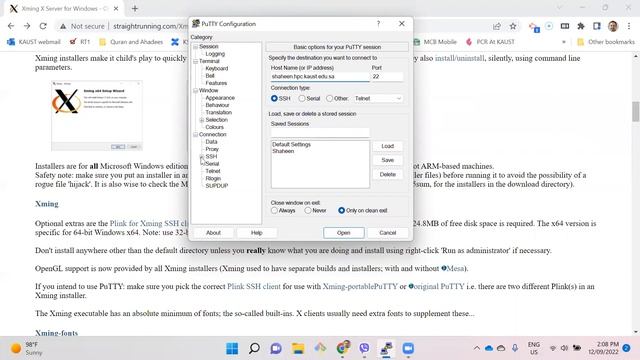Open File Explorer from the taskbar
640x360 pixels.
click(298, 349)
